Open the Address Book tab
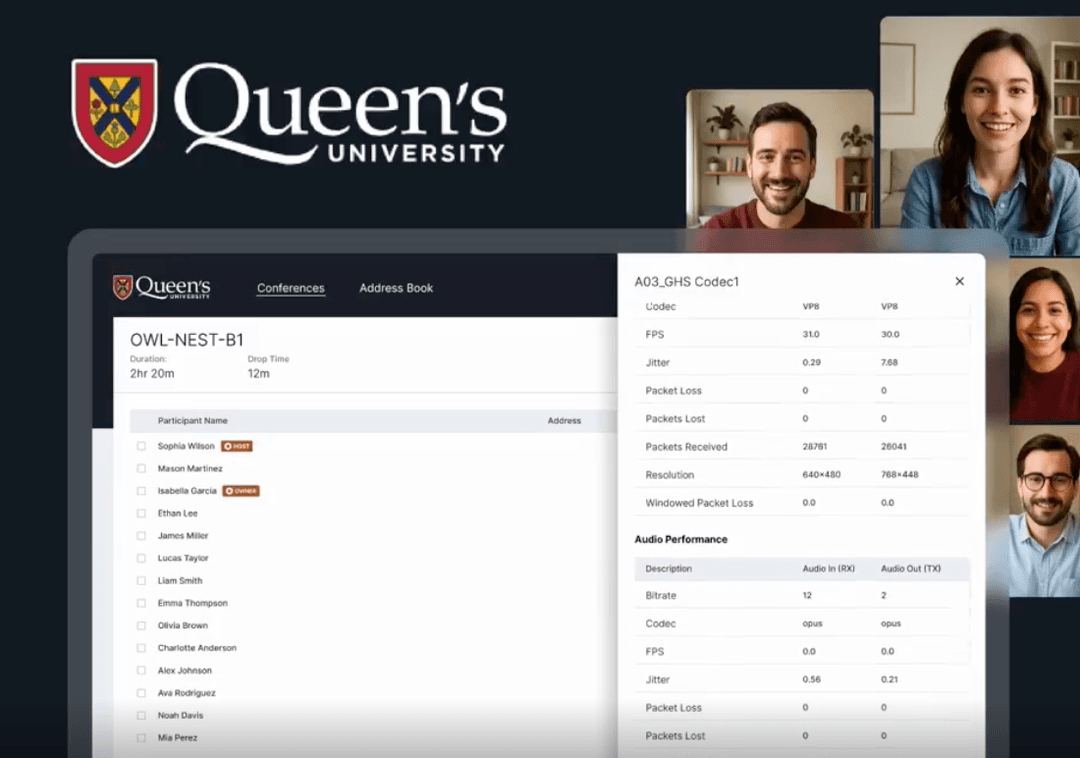The width and height of the screenshot is (1080, 758). (x=396, y=288)
